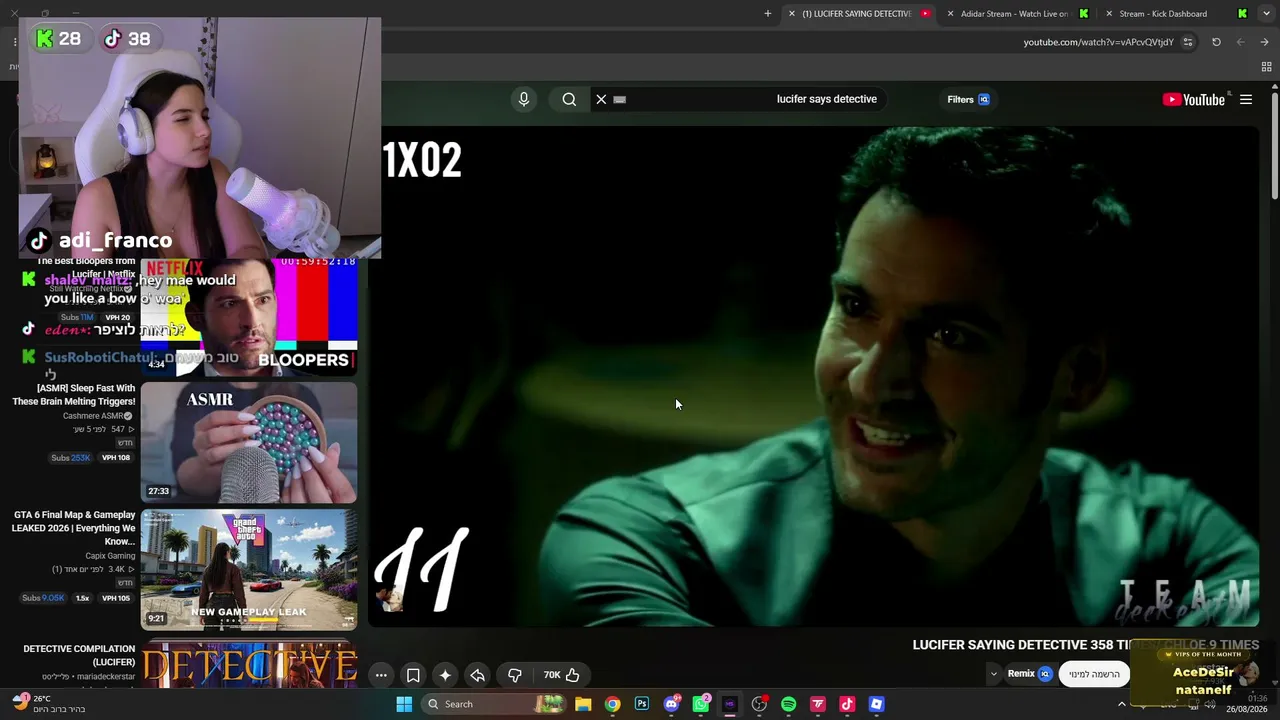
Task: Click the 'VPH 105' badge on GTA 6 video
Action: tap(116, 598)
